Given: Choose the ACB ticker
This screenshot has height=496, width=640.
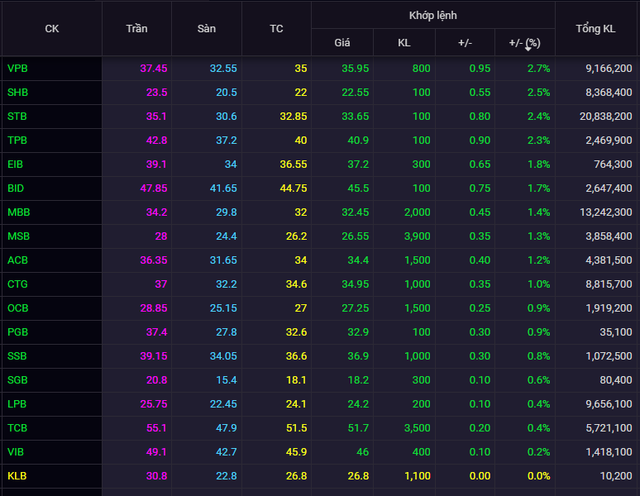Looking at the screenshot, I should click(18, 260).
